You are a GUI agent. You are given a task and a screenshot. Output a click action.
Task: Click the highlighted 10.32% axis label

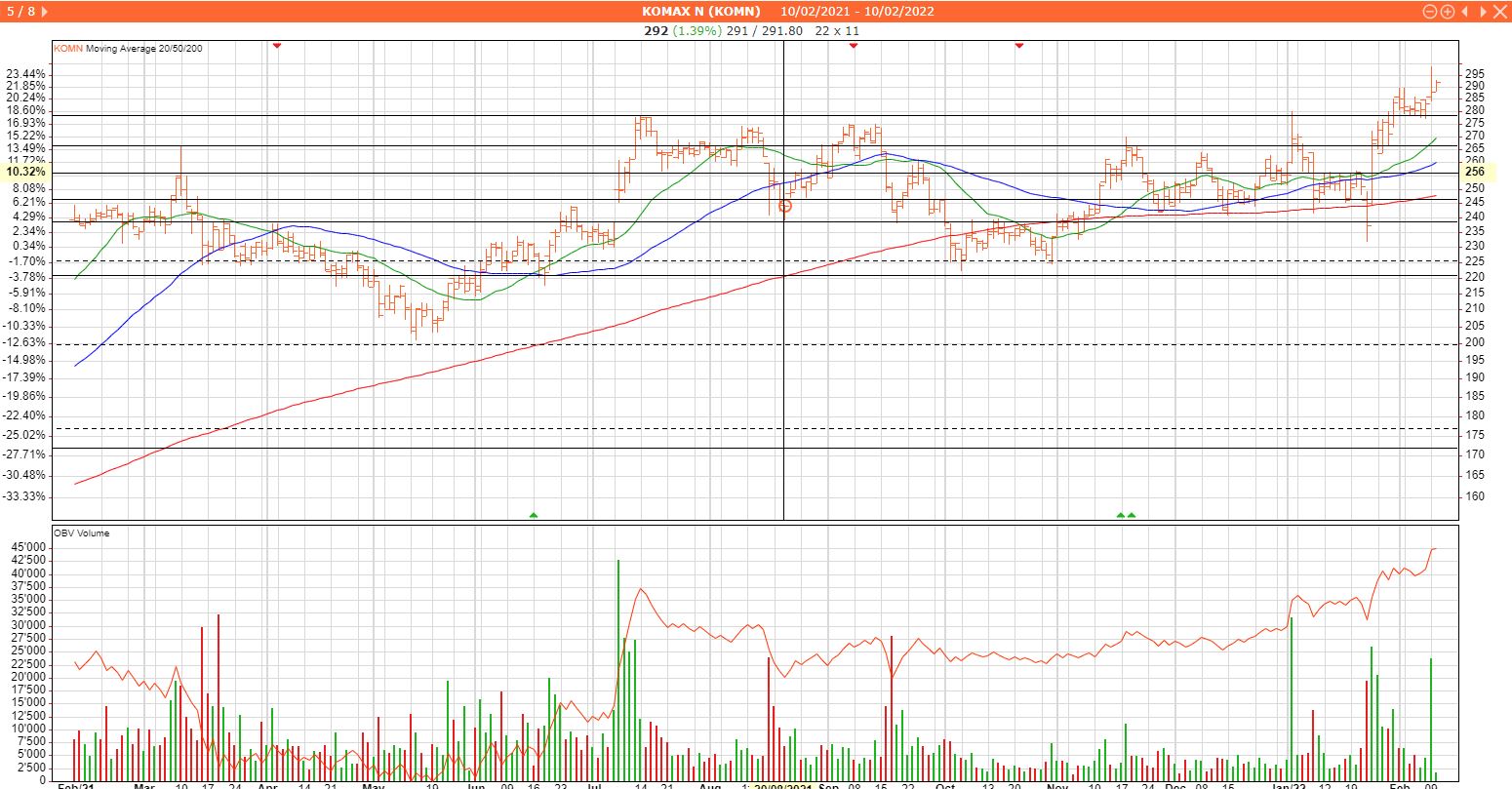[x=25, y=172]
